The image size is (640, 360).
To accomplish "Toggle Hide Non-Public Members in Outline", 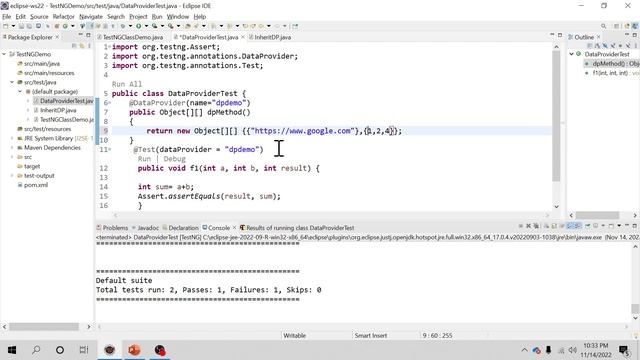I will (x=620, y=46).
